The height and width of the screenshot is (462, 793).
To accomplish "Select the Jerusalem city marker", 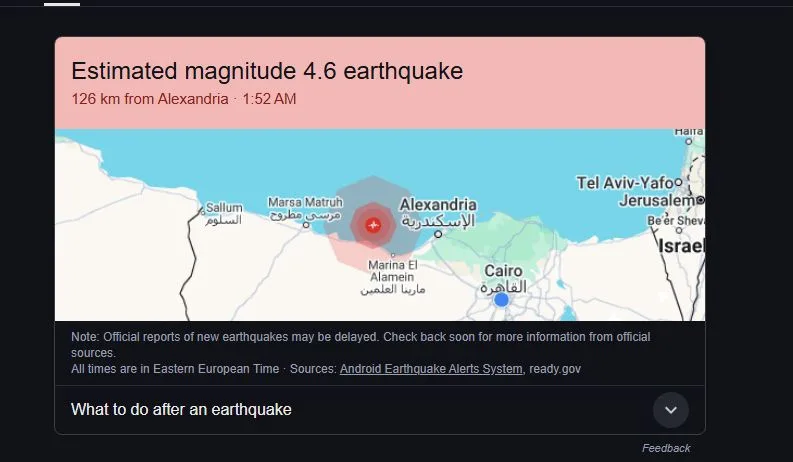I will pyautogui.click(x=700, y=200).
